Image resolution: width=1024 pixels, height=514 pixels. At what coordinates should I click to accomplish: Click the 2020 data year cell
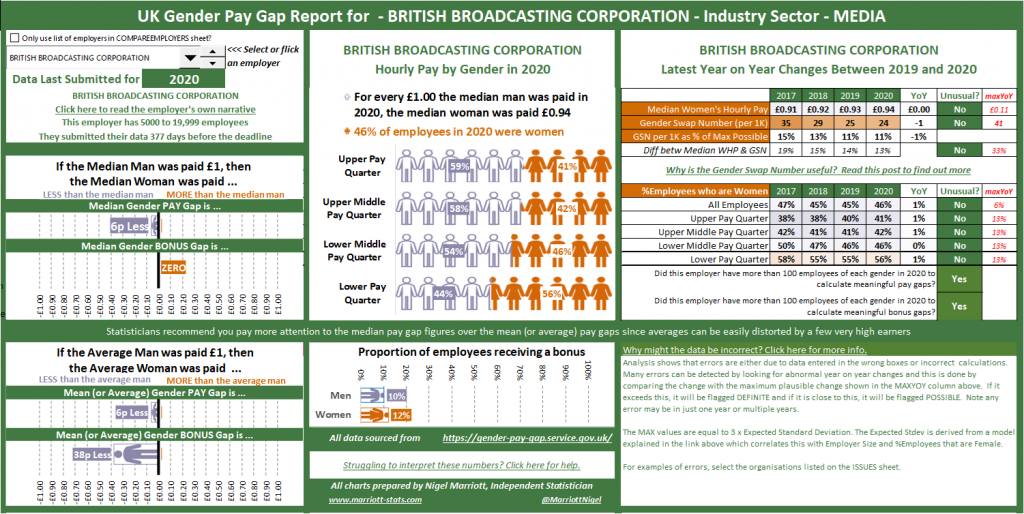coord(184,79)
